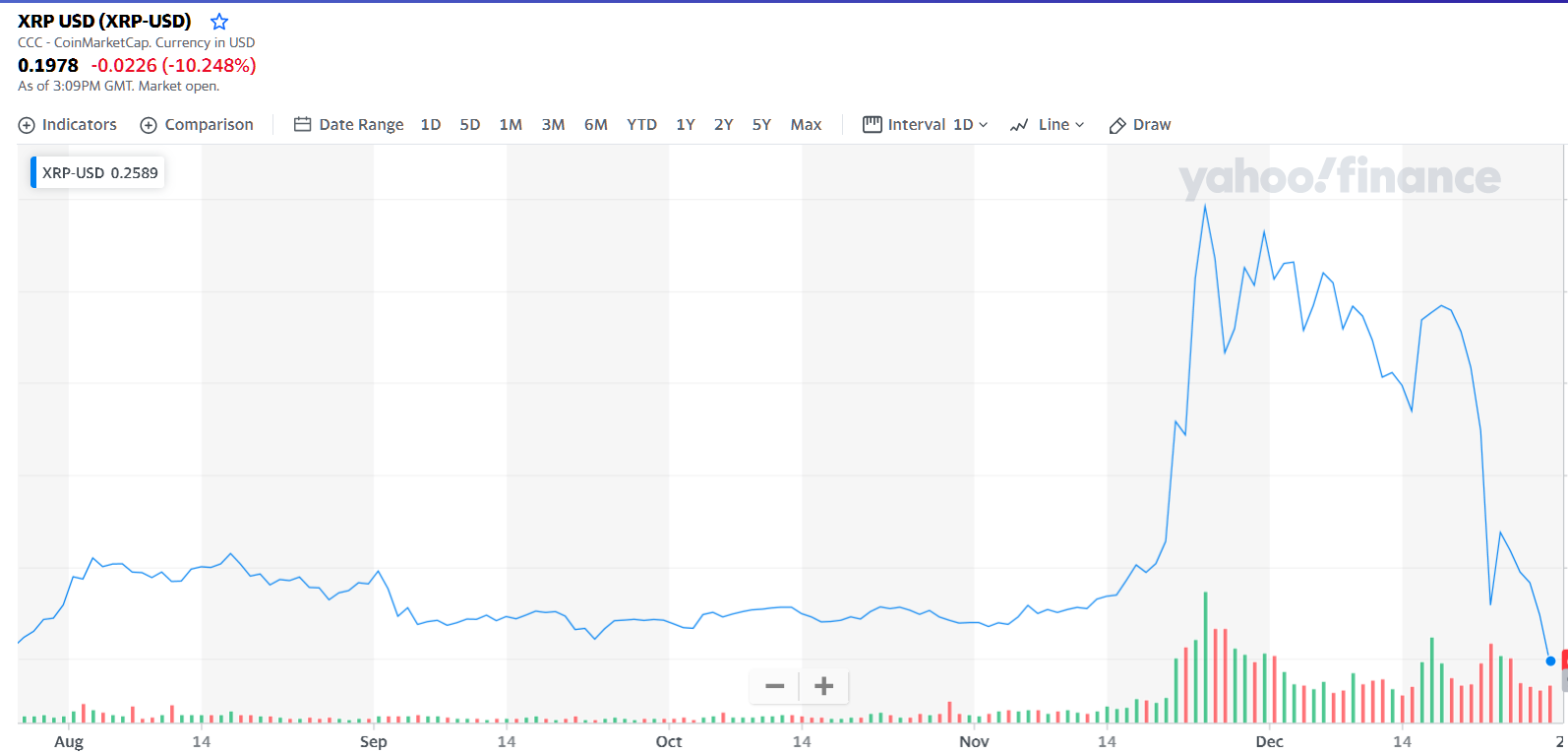Expand the Line chart type dropdown arrow
The width and height of the screenshot is (1568, 754).
click(x=1079, y=125)
